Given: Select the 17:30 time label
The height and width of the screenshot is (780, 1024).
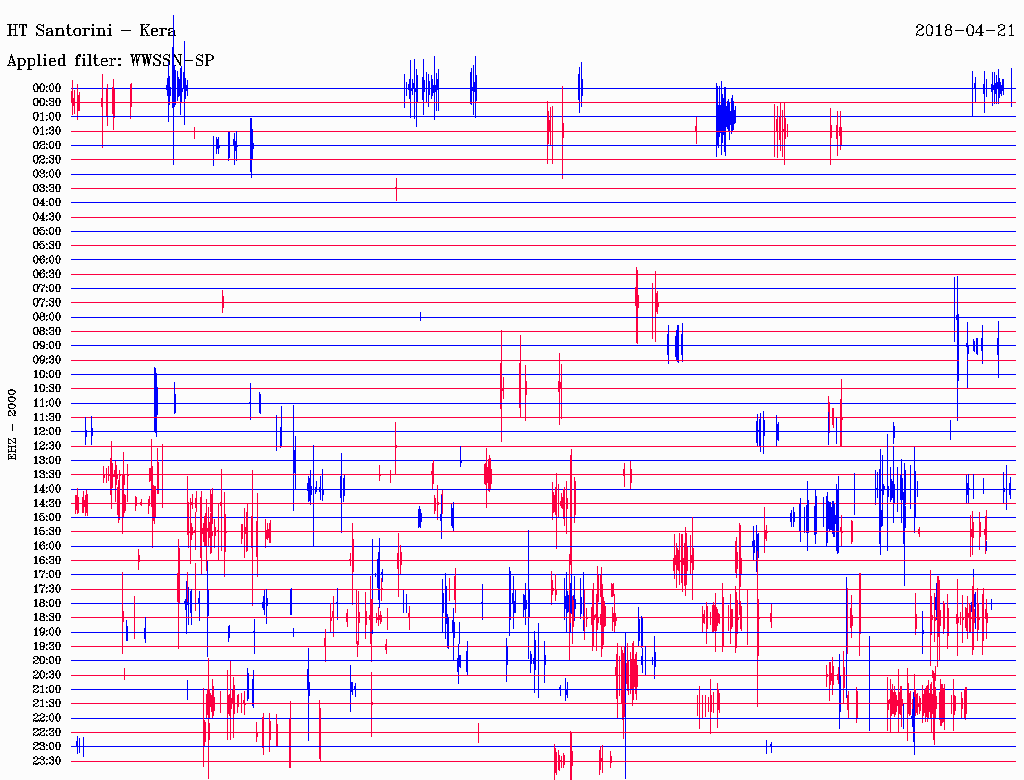Looking at the screenshot, I should pos(47,589).
